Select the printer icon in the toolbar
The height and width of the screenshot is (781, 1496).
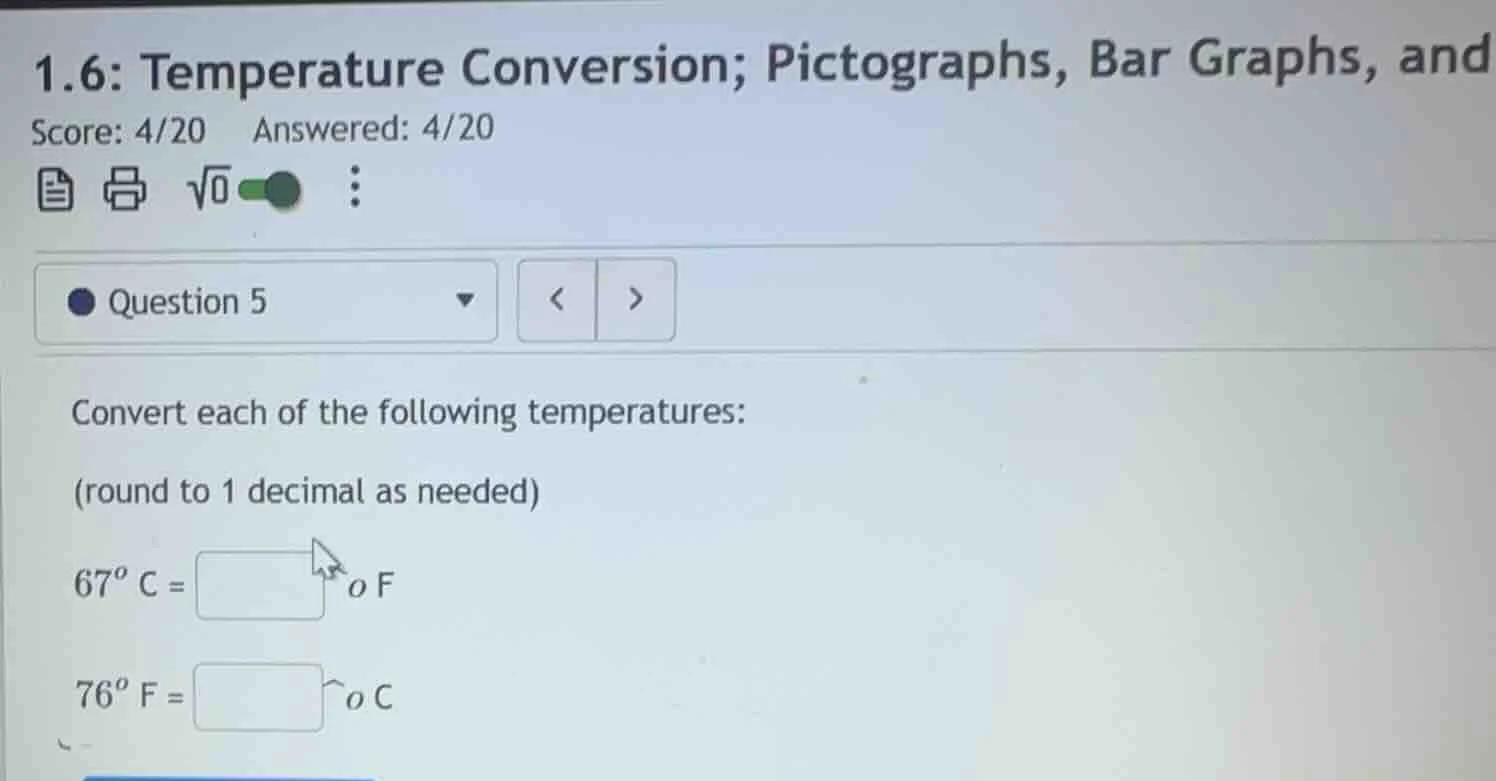(x=124, y=190)
